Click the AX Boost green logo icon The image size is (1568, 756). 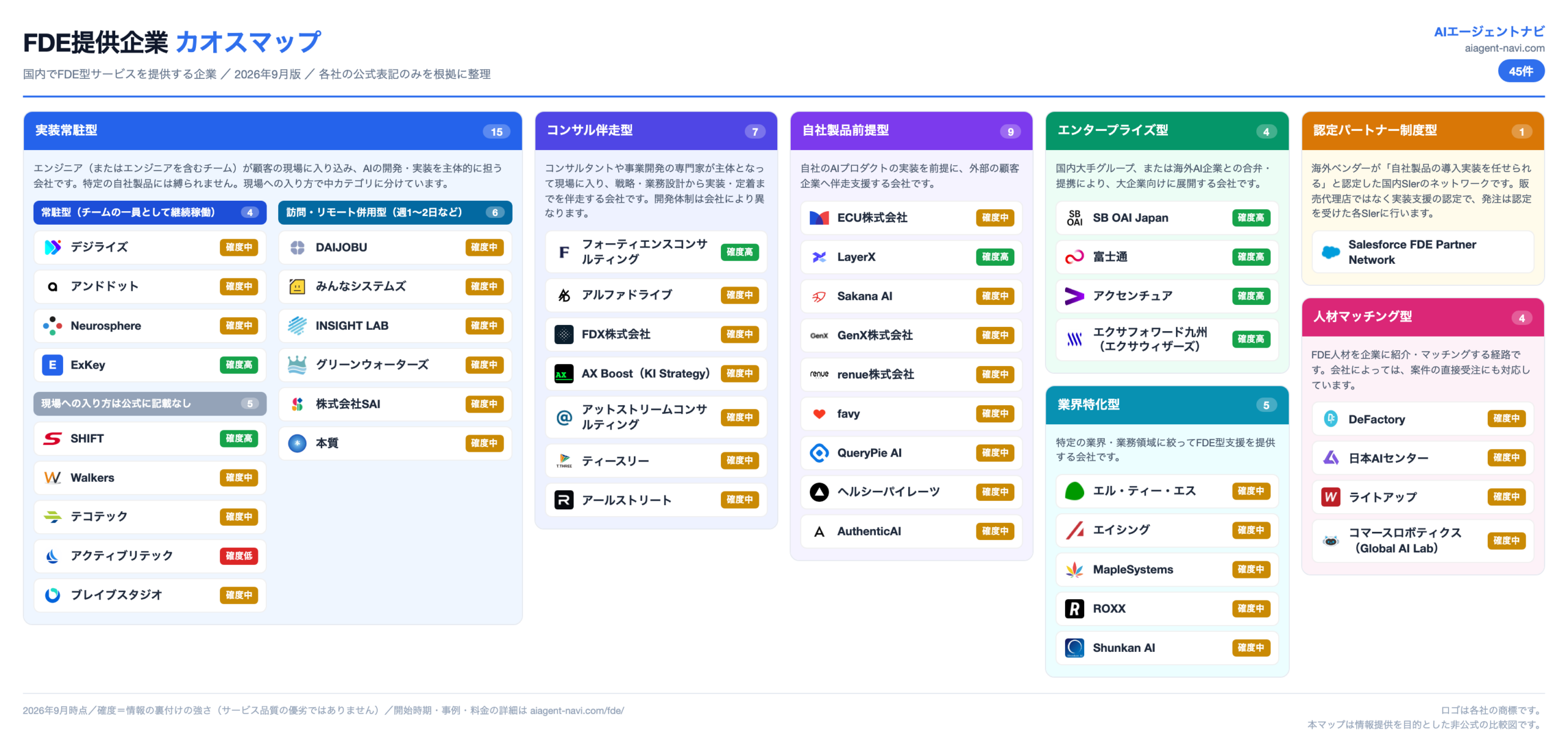pos(563,373)
